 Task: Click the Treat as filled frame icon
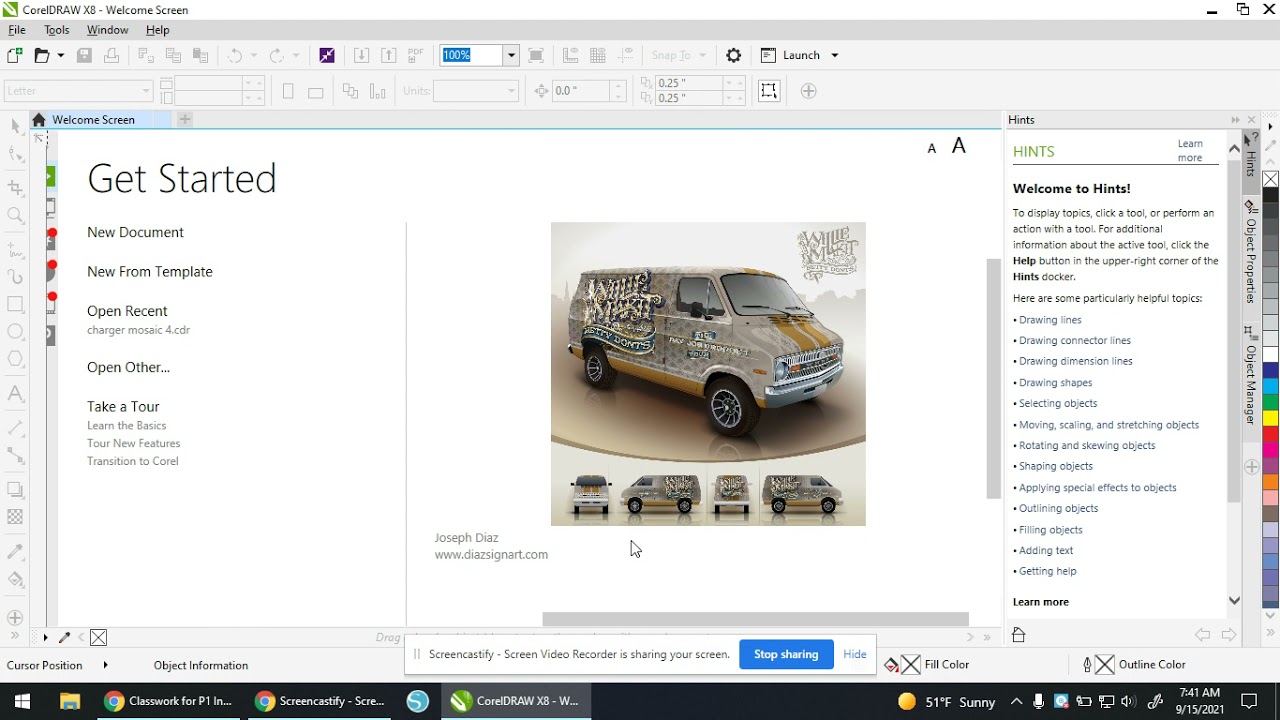[769, 91]
